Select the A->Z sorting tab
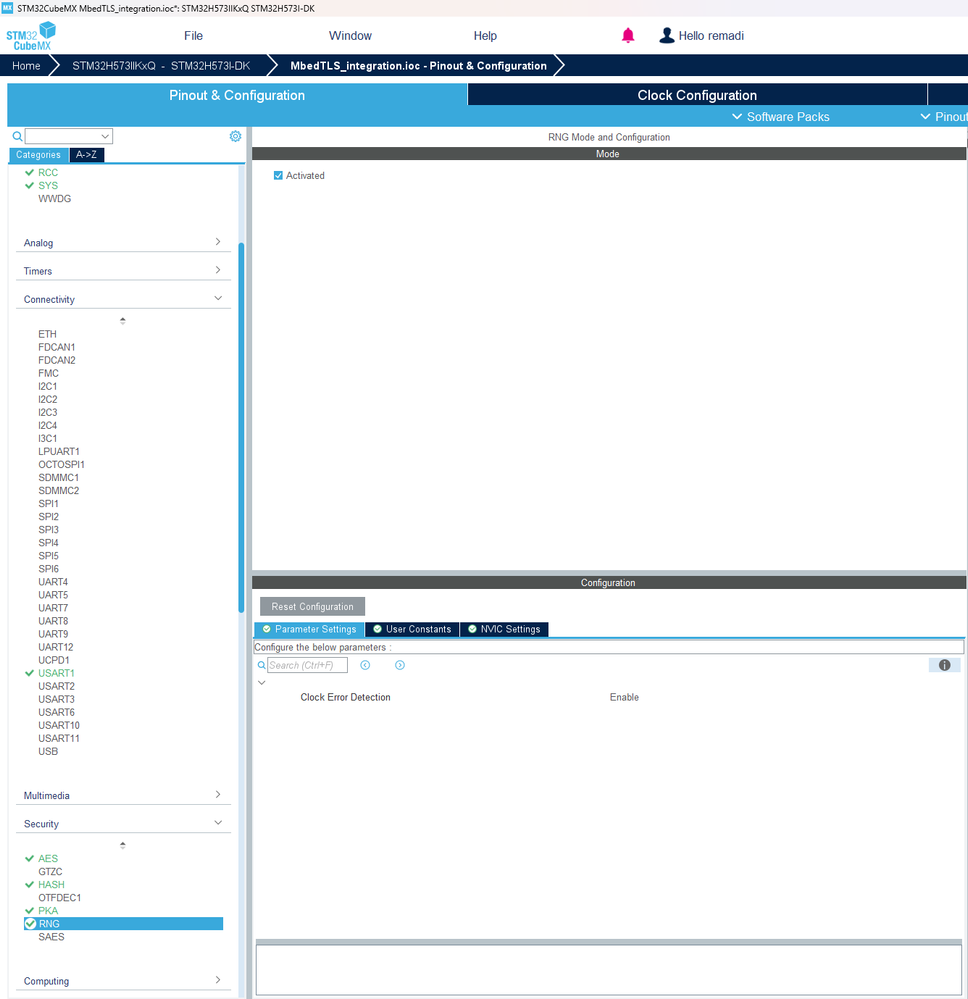The height and width of the screenshot is (999, 968). click(86, 155)
